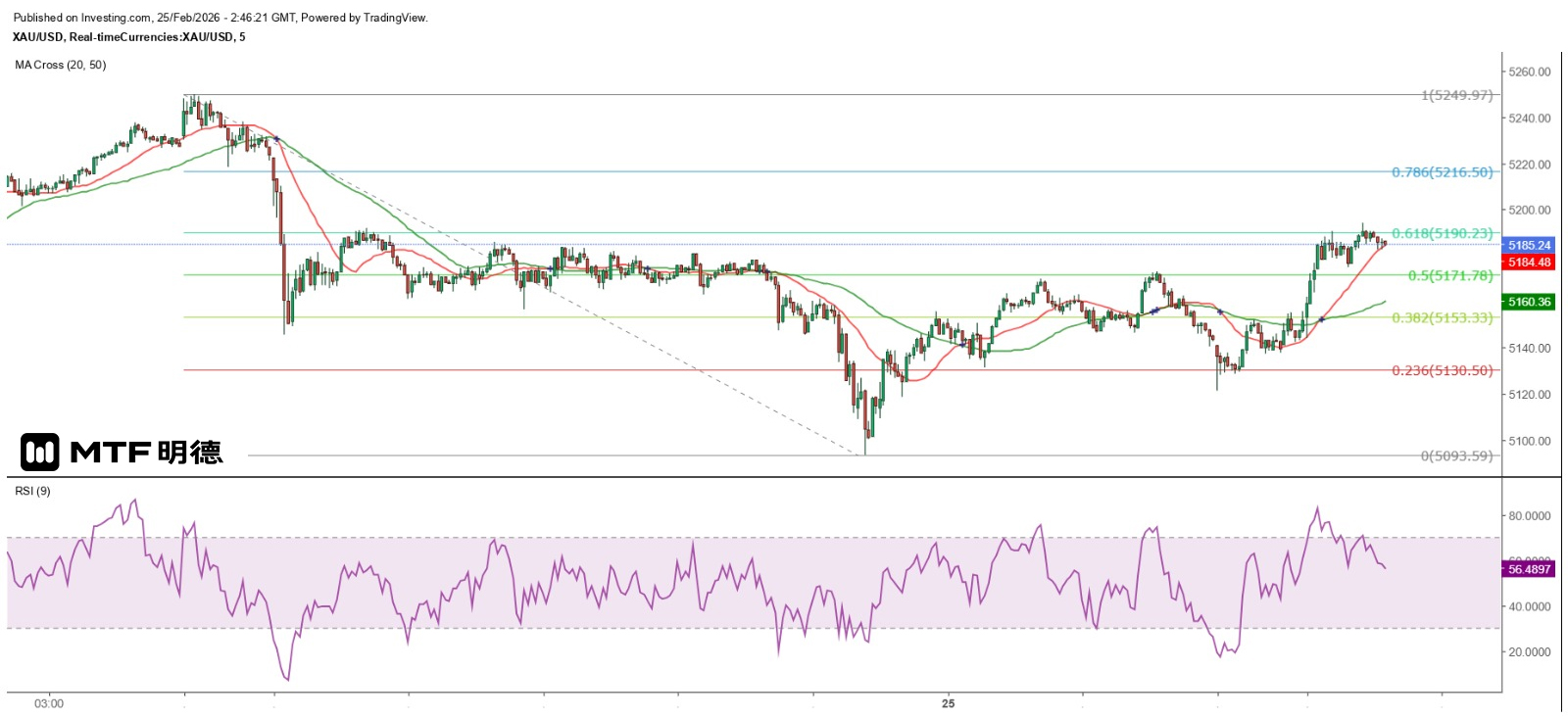1568x719 pixels.
Task: Click the blue 5185.24 current price tag
Action: pyautogui.click(x=1529, y=245)
